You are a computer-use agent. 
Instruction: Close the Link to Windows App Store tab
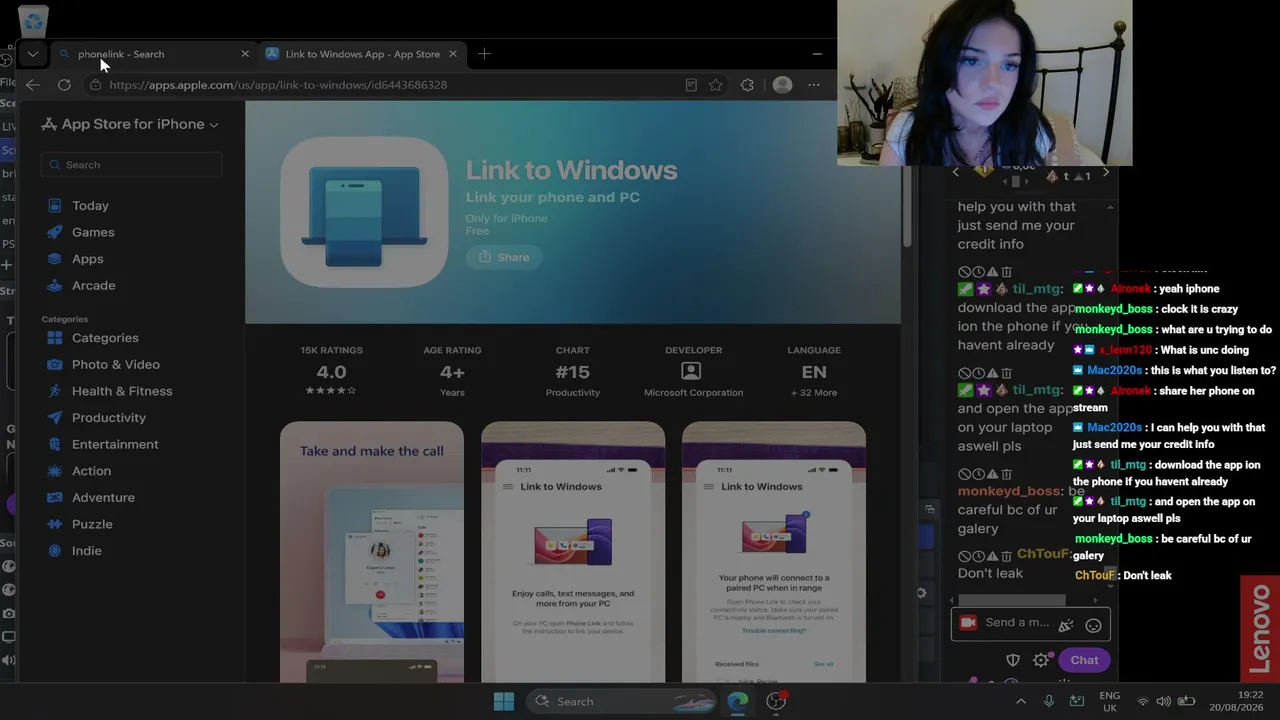click(x=453, y=54)
